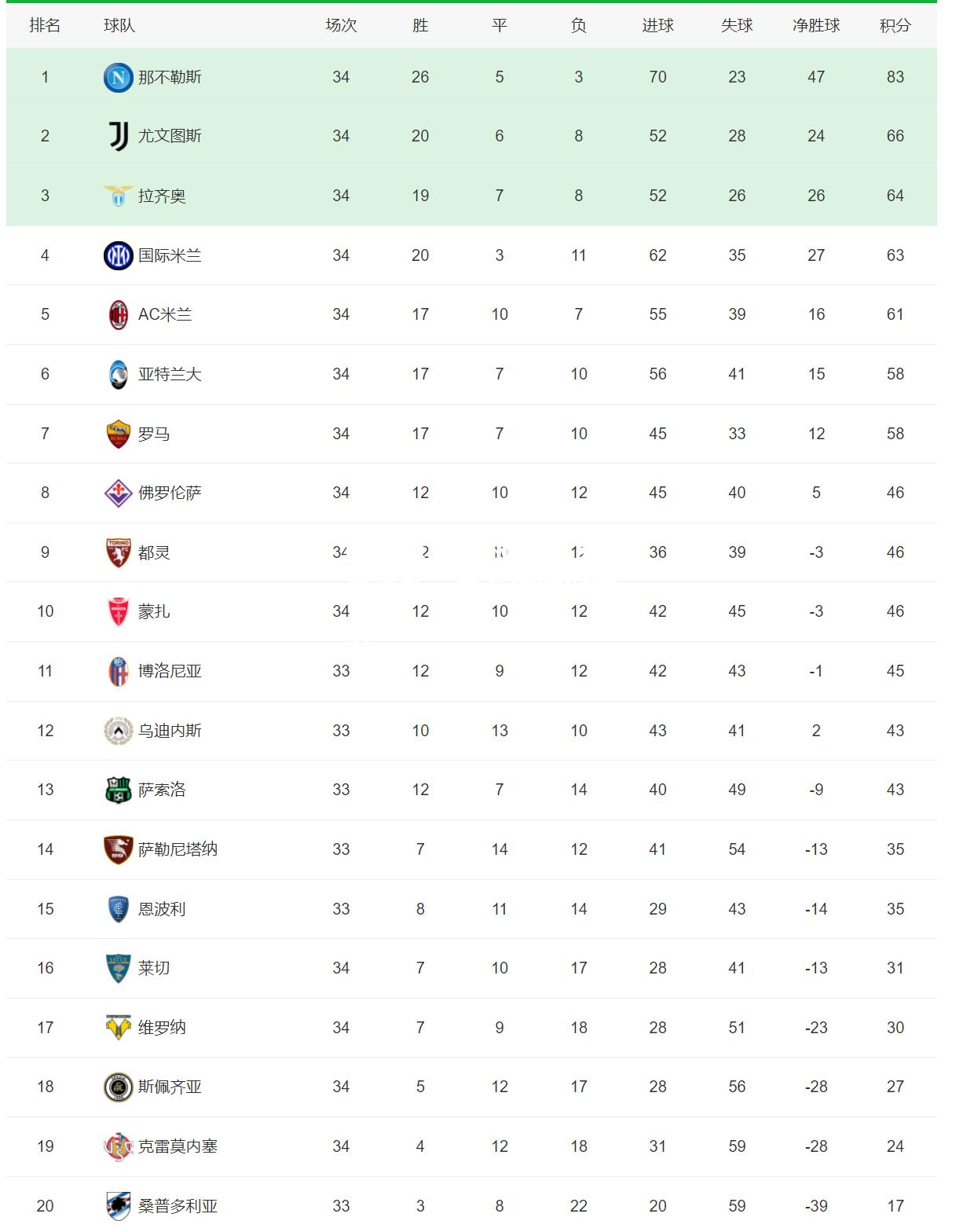
Task: Click the Sampdoria crest icon
Action: point(118,1206)
